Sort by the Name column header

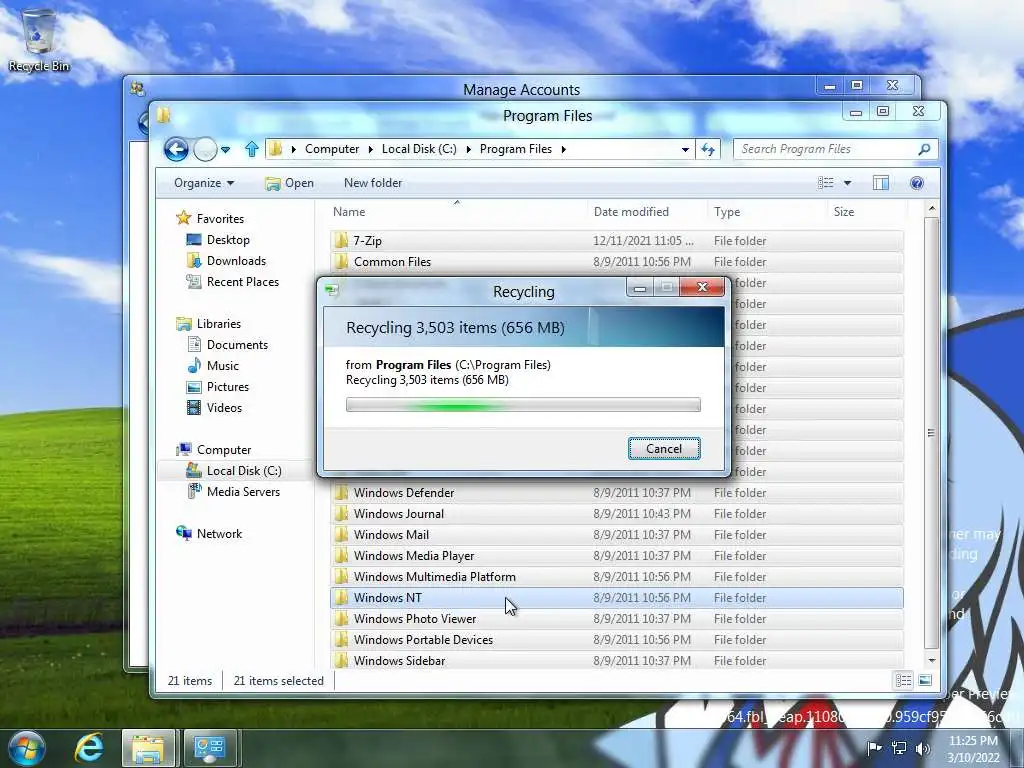pyautogui.click(x=457, y=212)
